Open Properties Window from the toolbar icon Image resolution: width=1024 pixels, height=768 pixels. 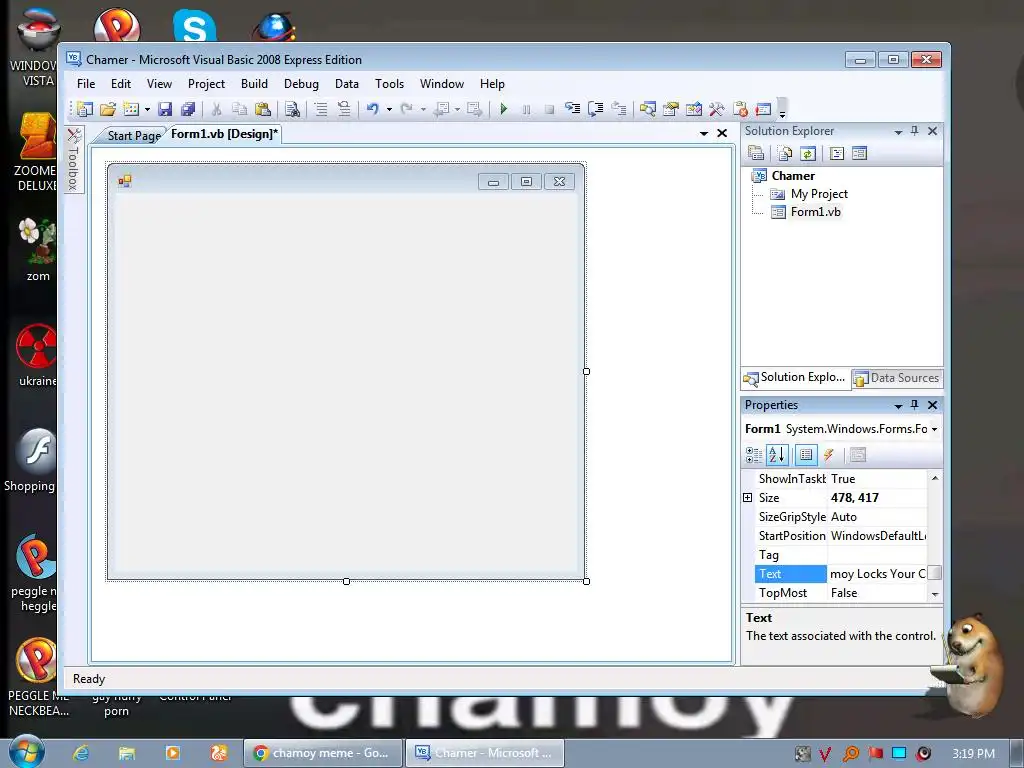pos(671,109)
